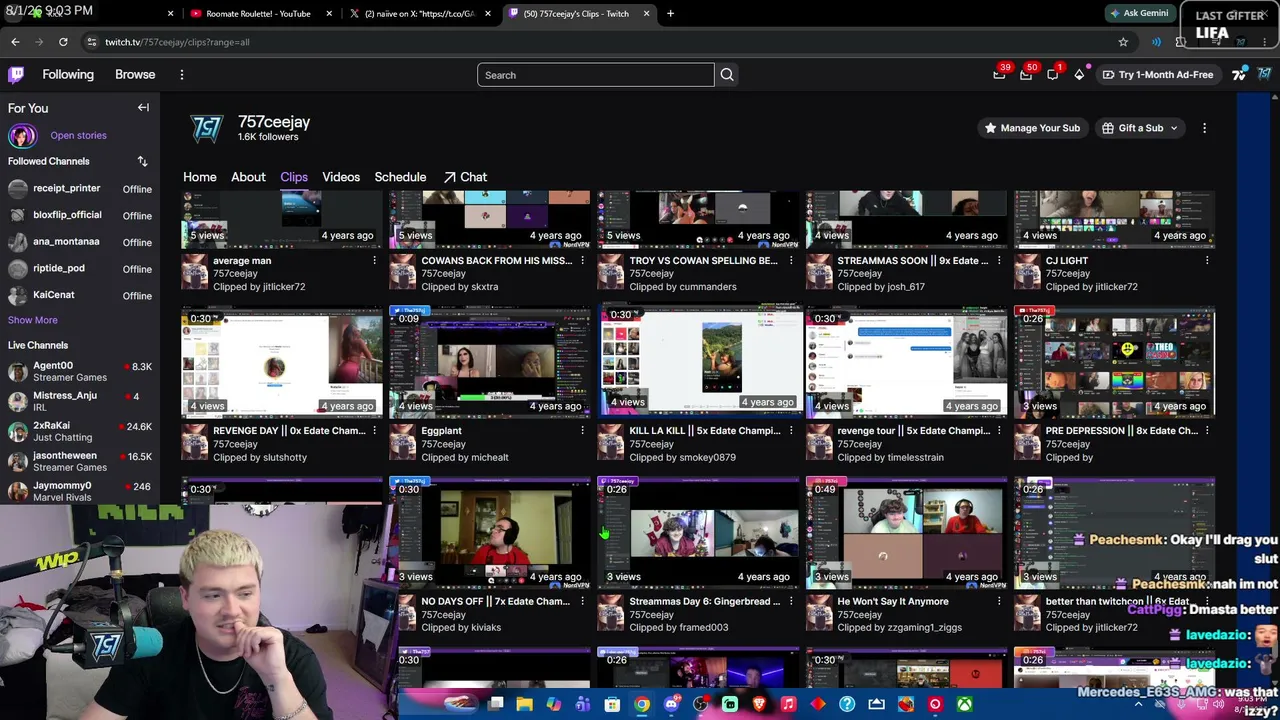Open 2xRaKai live channel in sidebar

80,431
